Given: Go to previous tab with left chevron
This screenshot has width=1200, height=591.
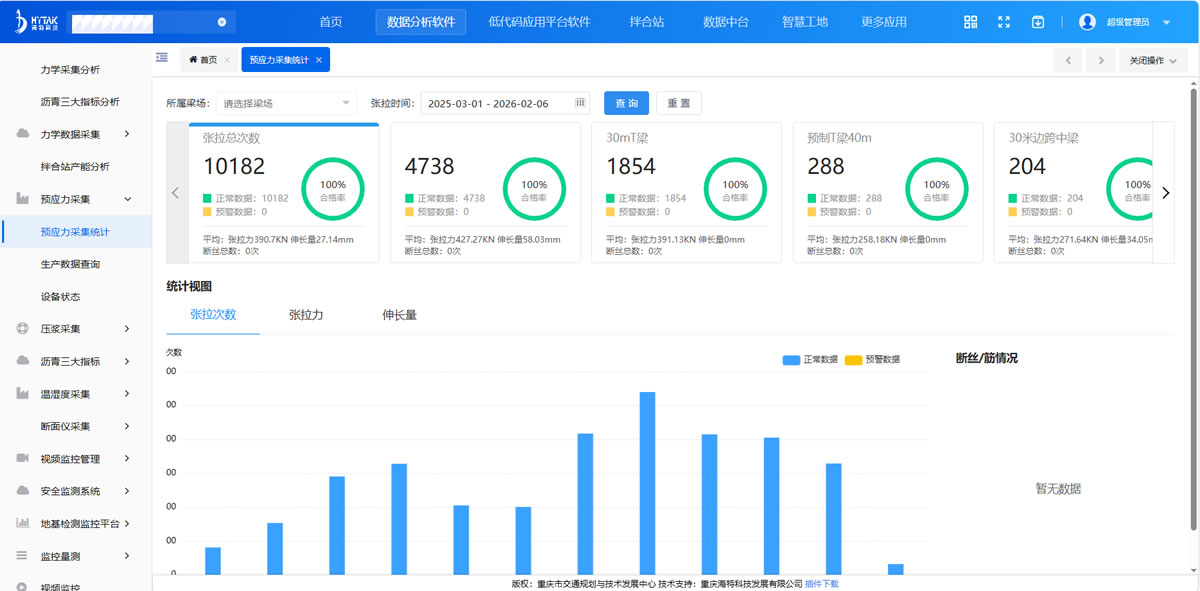Looking at the screenshot, I should tap(1068, 60).
